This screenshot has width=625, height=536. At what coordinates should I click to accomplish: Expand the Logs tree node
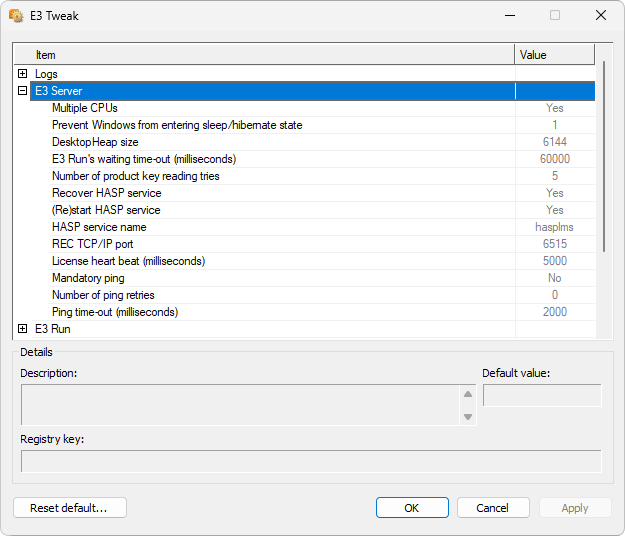[22, 74]
